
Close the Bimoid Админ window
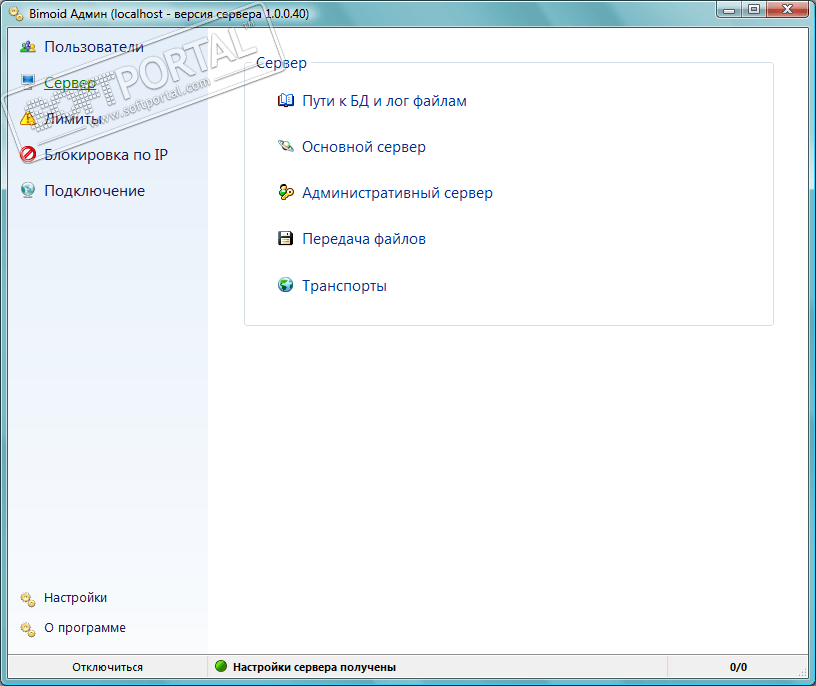point(788,10)
